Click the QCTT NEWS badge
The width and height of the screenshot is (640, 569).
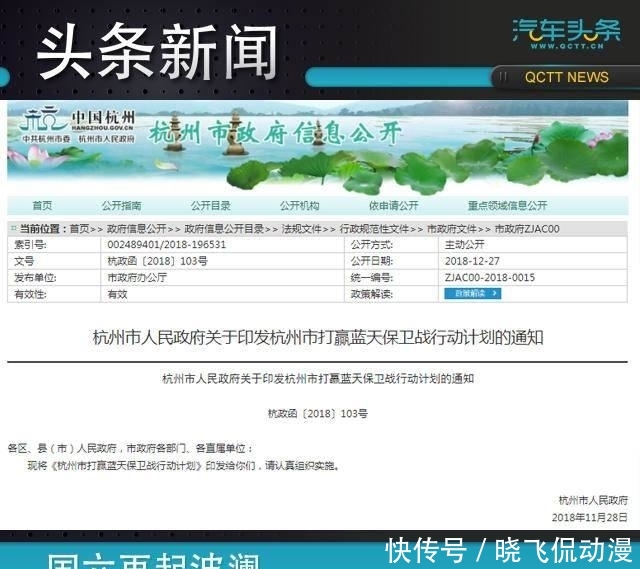tap(567, 77)
